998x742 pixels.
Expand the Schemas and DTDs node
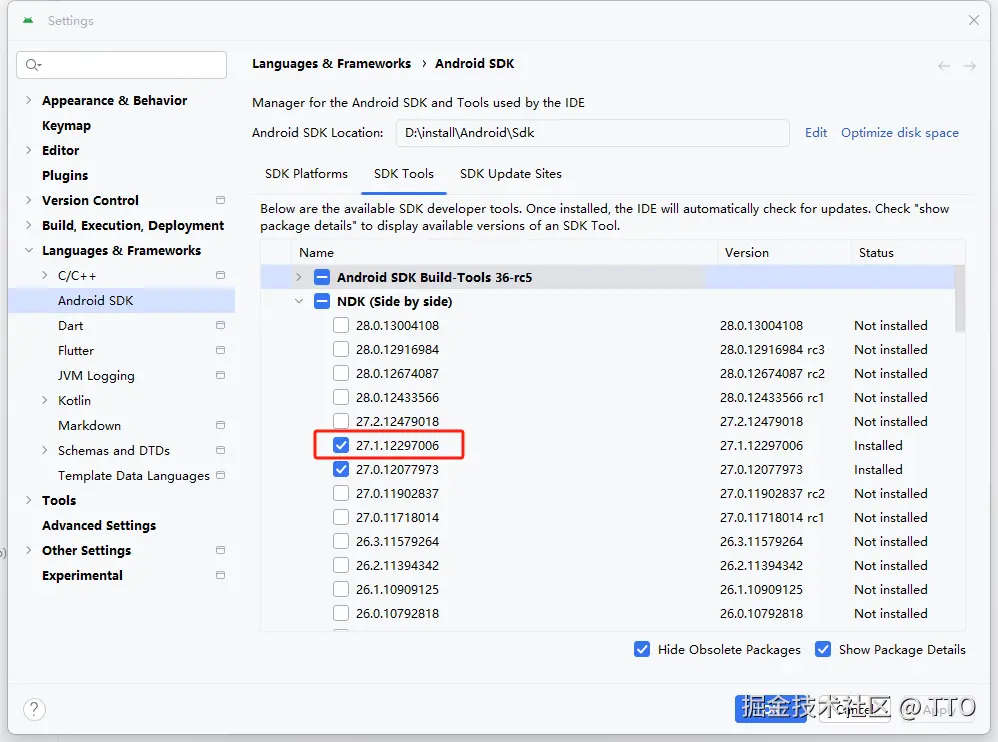(45, 450)
